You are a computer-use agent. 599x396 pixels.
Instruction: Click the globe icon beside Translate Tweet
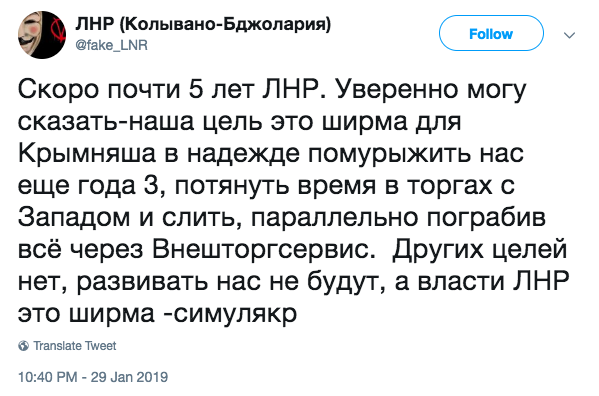point(23,346)
